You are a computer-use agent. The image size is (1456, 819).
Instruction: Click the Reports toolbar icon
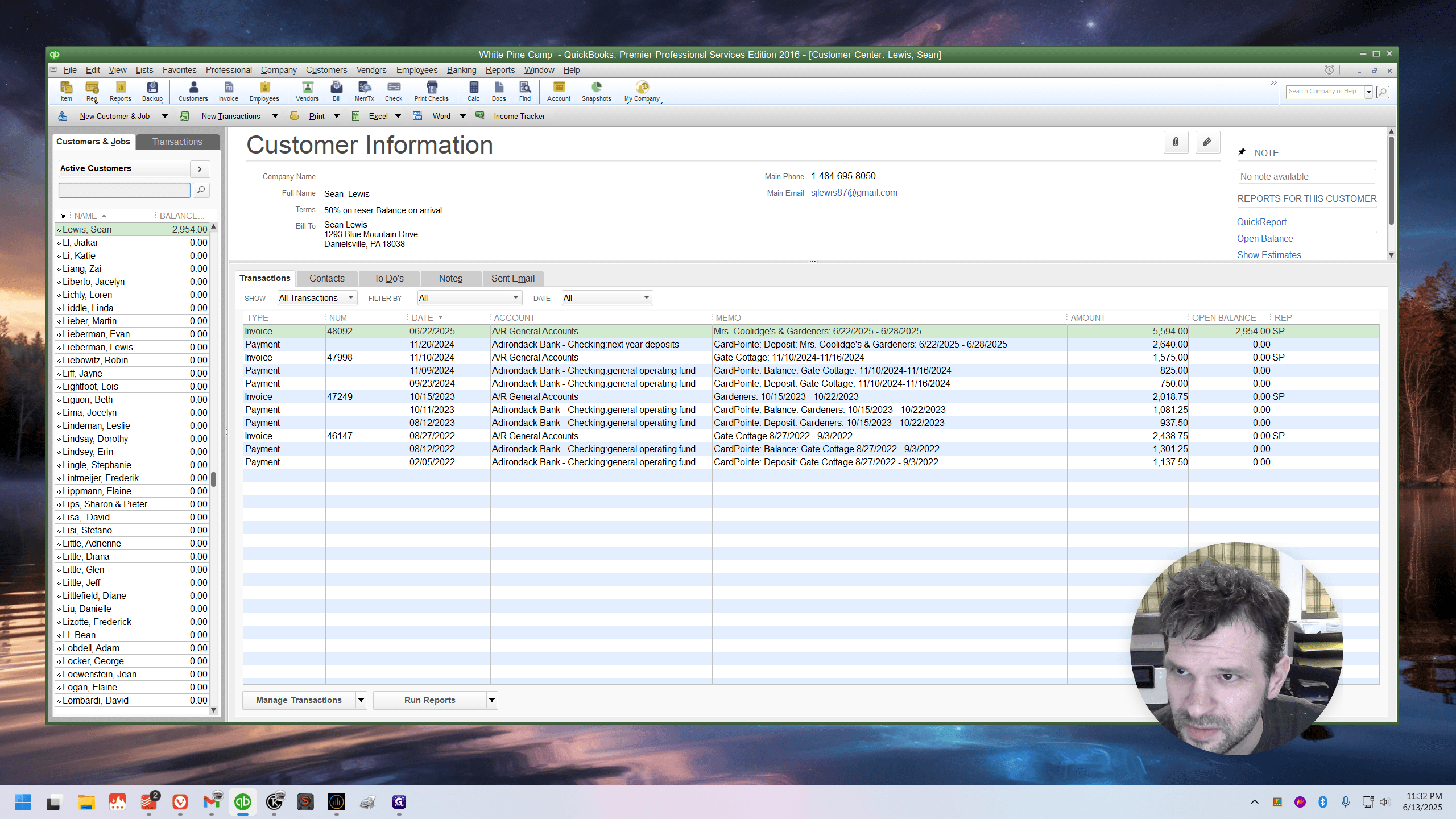tap(121, 91)
